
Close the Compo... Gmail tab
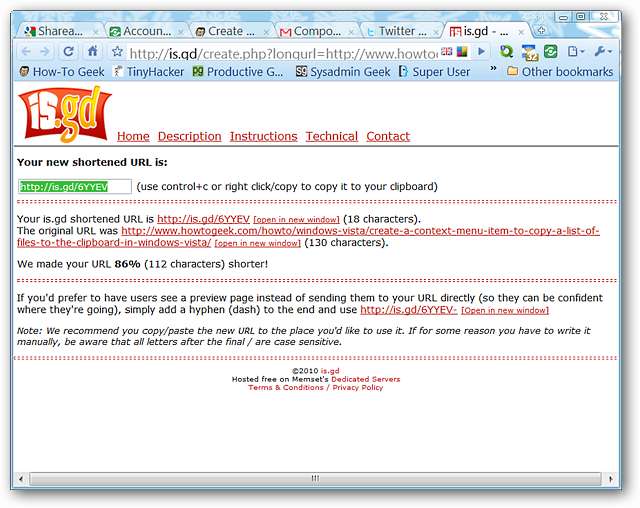351,32
